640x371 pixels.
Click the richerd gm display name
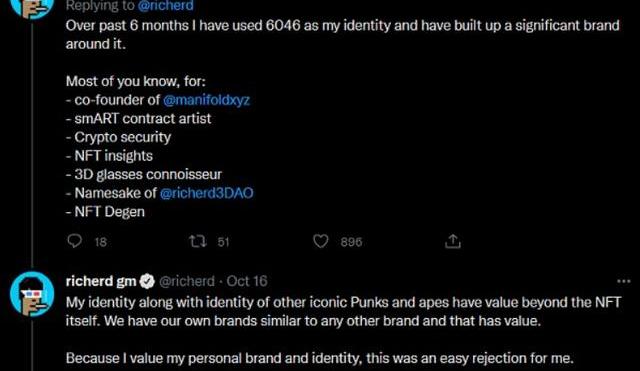tap(101, 281)
